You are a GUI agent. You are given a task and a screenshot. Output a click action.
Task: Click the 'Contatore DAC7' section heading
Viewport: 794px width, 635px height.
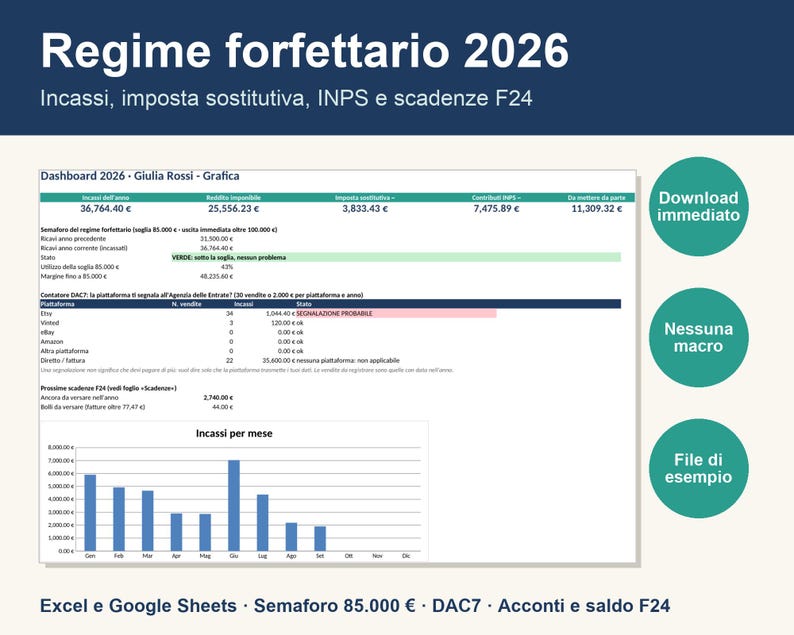[x=202, y=295]
